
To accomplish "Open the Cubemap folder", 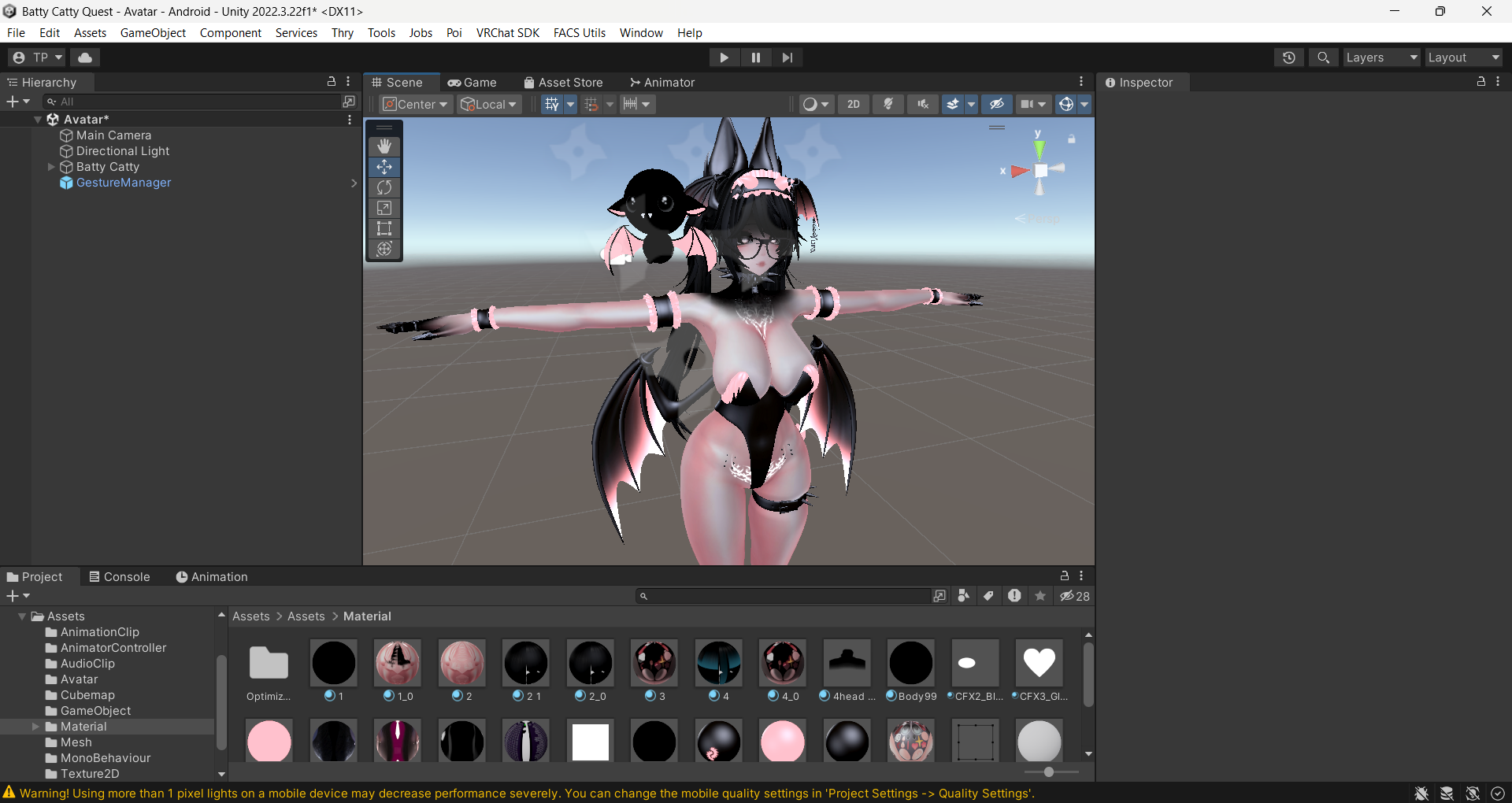I will 87,695.
